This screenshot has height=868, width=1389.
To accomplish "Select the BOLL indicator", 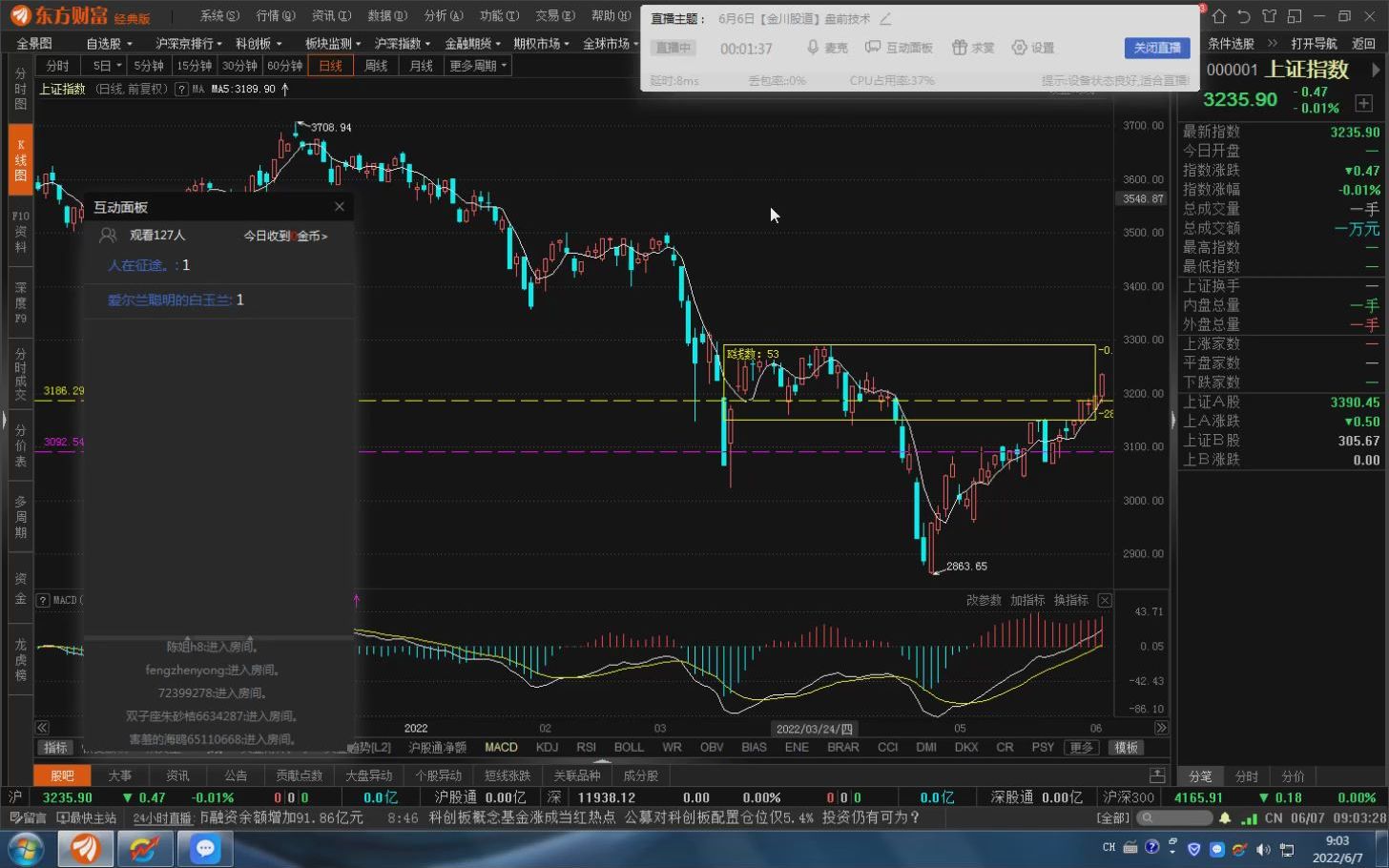I will (x=629, y=747).
